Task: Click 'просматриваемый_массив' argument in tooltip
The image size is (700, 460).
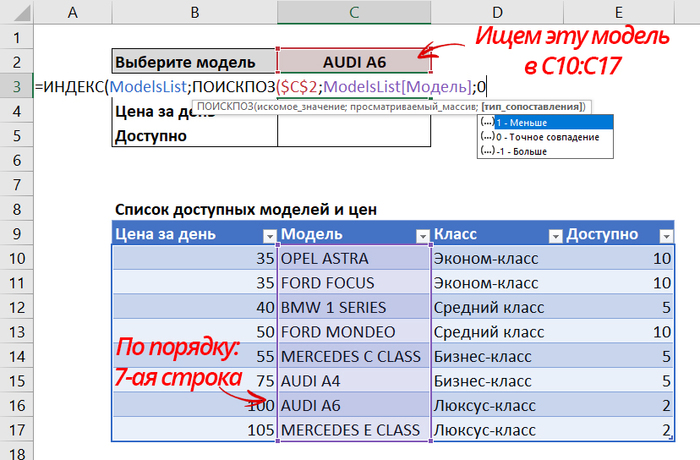Action: coord(413,107)
